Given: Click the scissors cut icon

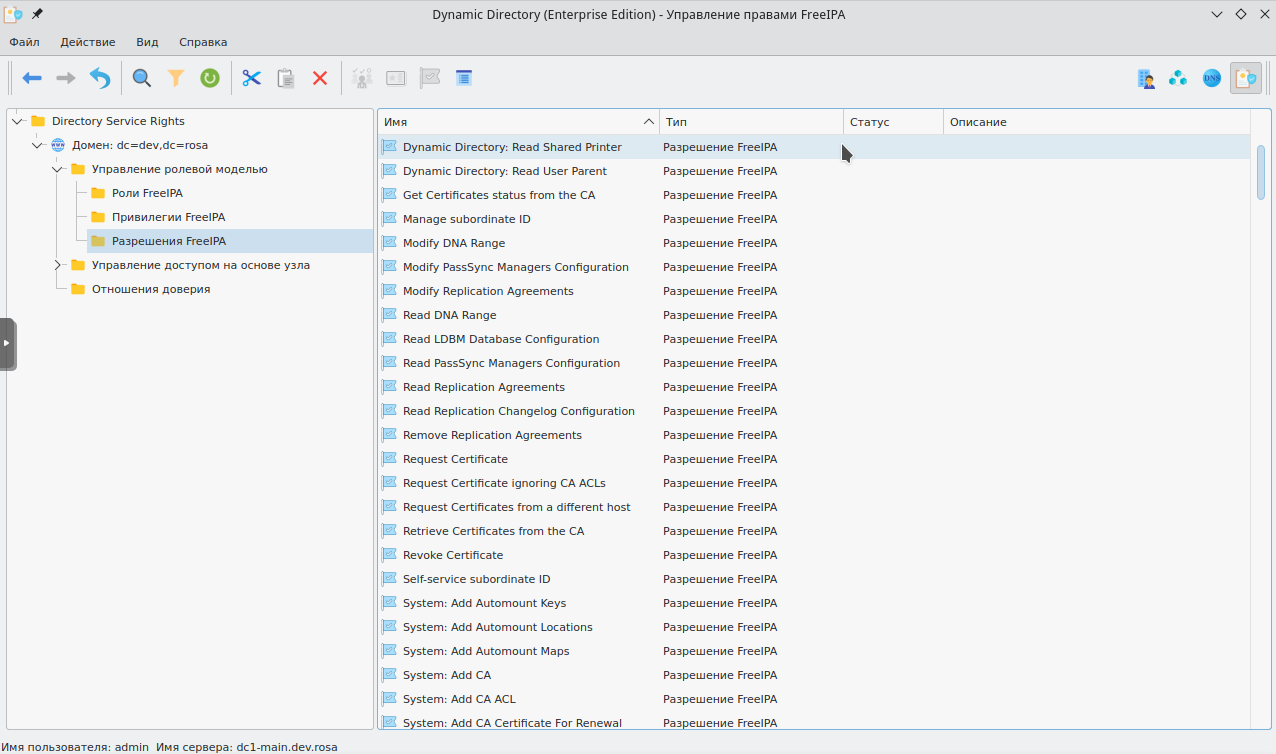Looking at the screenshot, I should click(251, 78).
